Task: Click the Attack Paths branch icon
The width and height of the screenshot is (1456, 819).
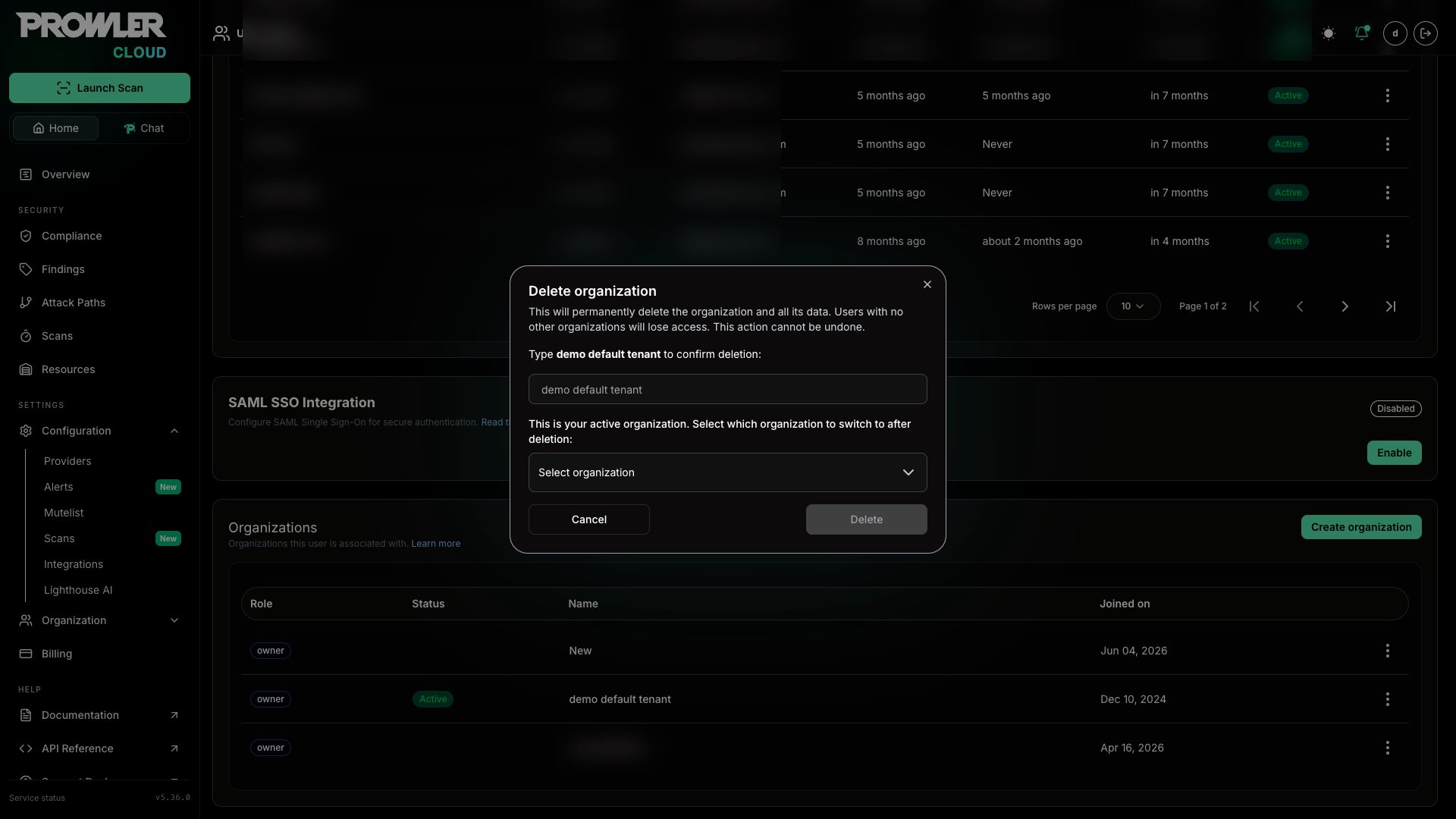Action: [x=26, y=303]
